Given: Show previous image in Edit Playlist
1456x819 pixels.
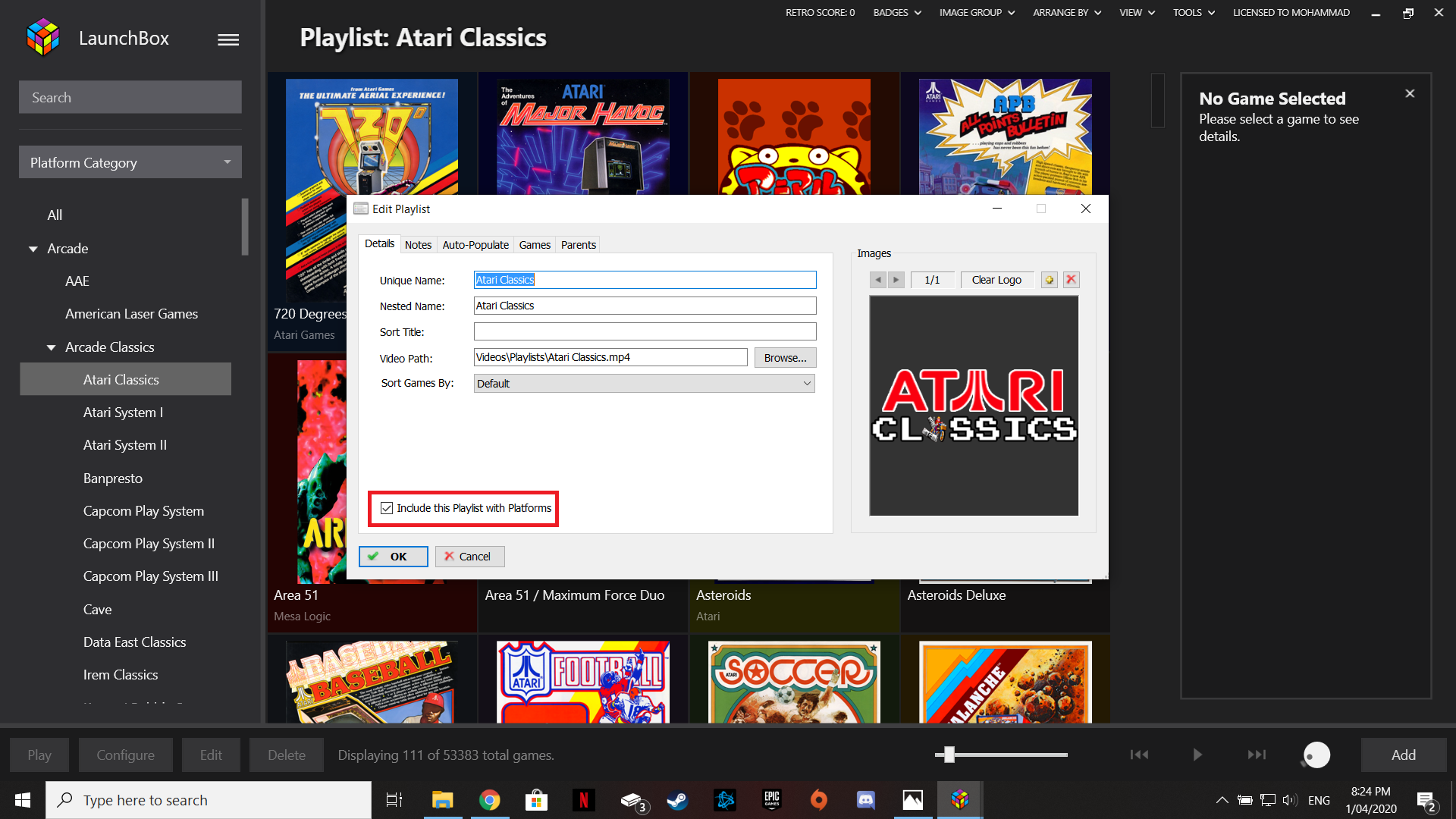Looking at the screenshot, I should click(x=878, y=280).
